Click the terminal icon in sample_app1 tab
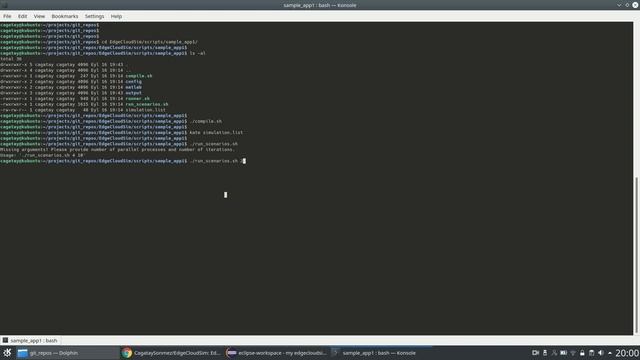640x360 pixels. point(5,340)
